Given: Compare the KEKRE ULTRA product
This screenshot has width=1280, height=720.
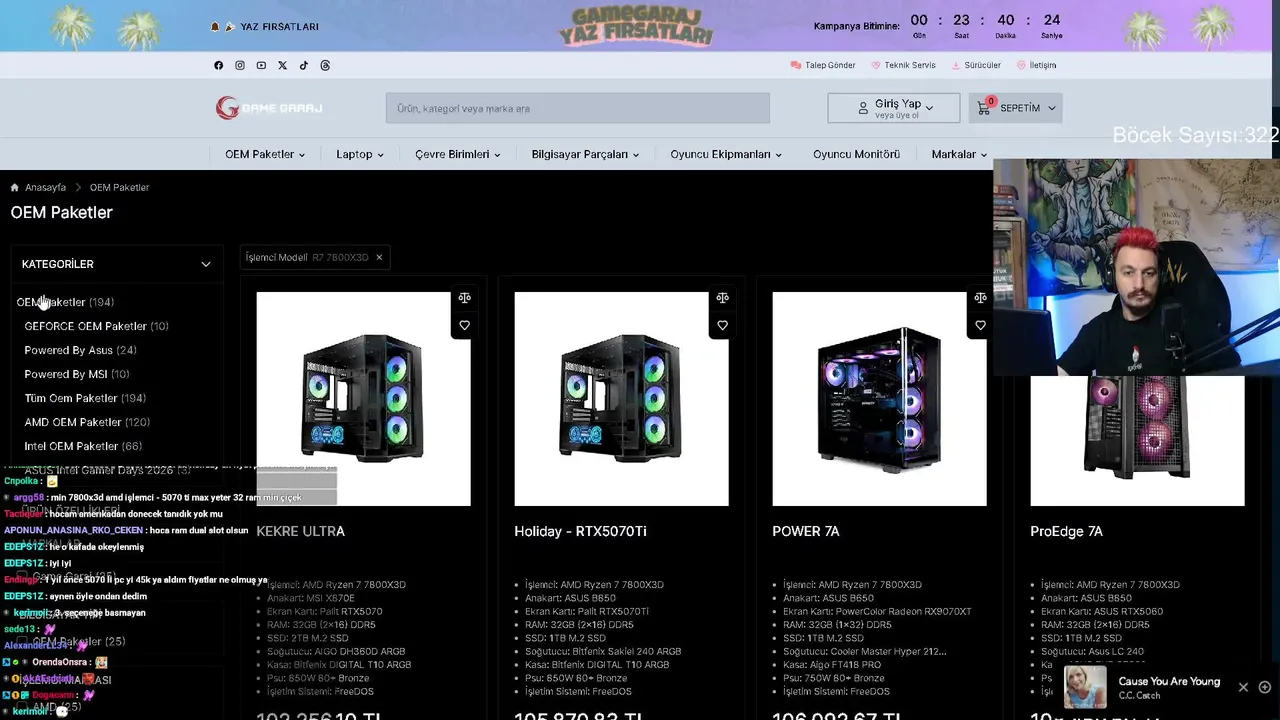Looking at the screenshot, I should (464, 298).
